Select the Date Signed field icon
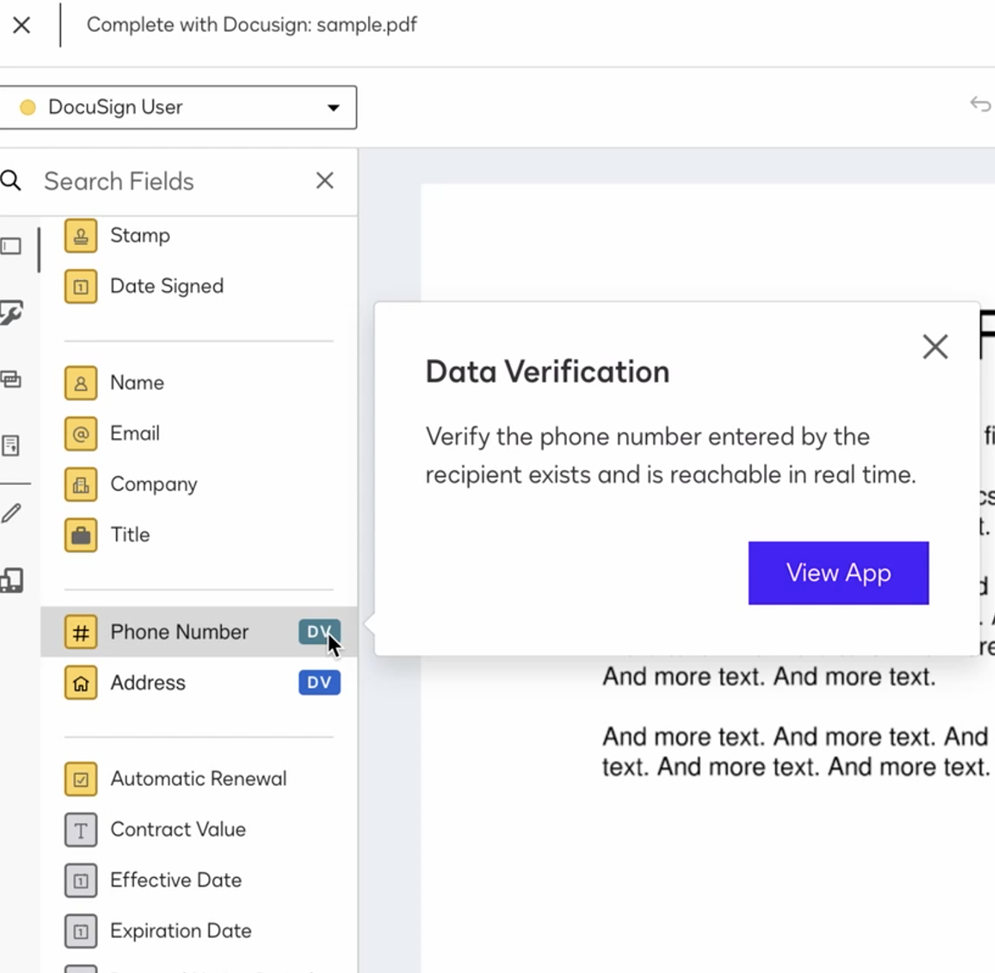 point(80,286)
